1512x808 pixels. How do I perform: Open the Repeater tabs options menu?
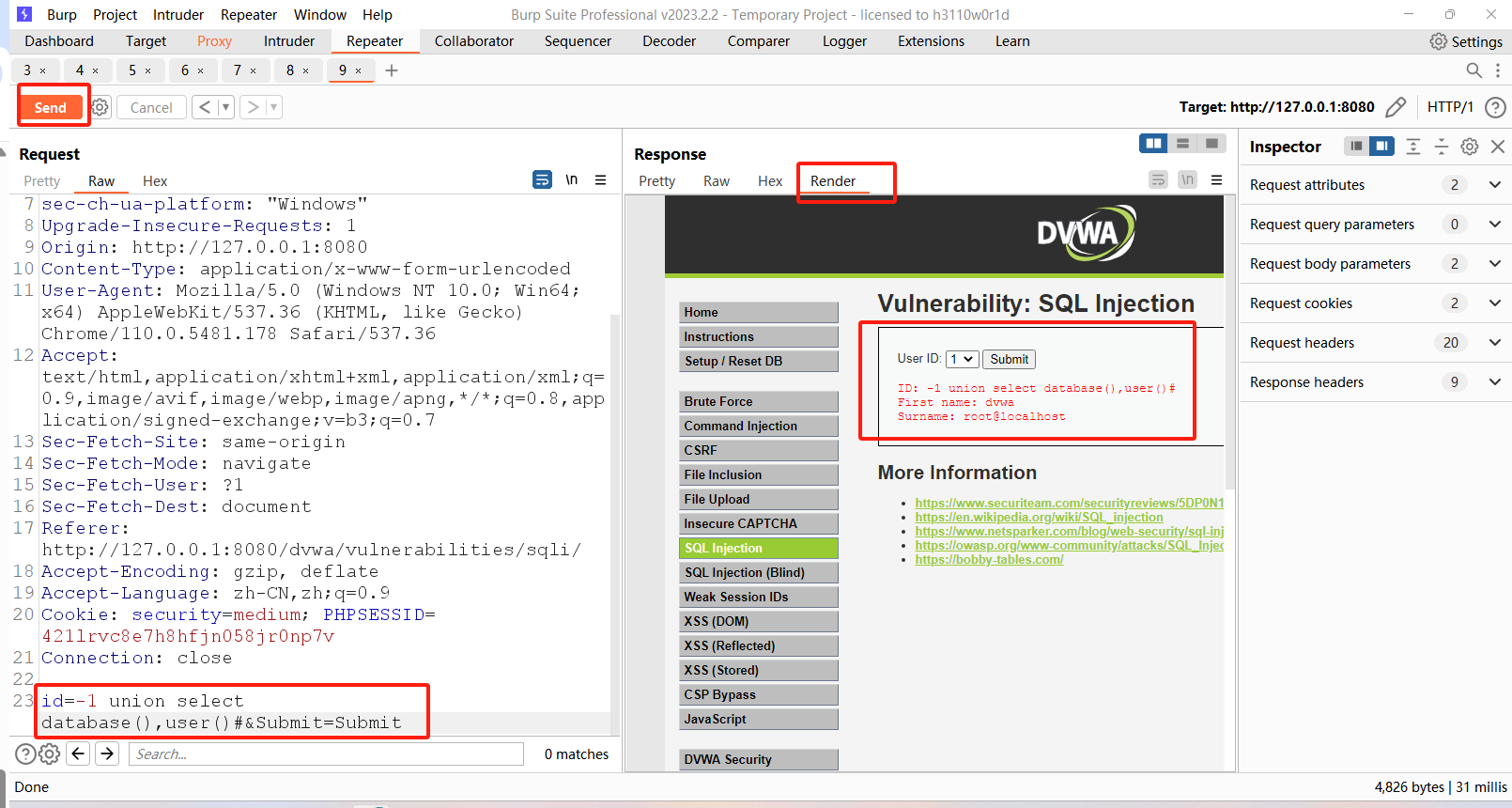pos(1498,70)
